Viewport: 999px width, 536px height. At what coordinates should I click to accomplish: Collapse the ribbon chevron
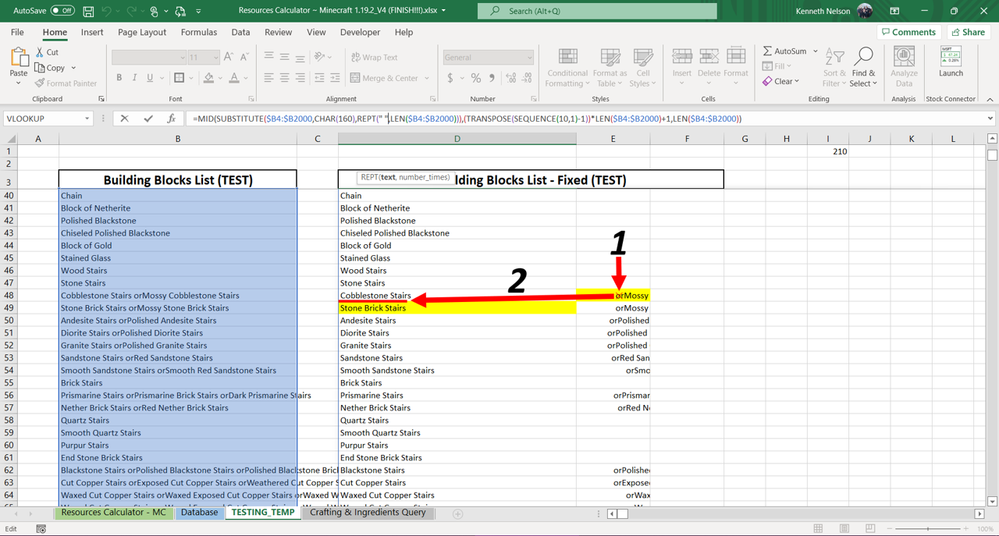990,99
